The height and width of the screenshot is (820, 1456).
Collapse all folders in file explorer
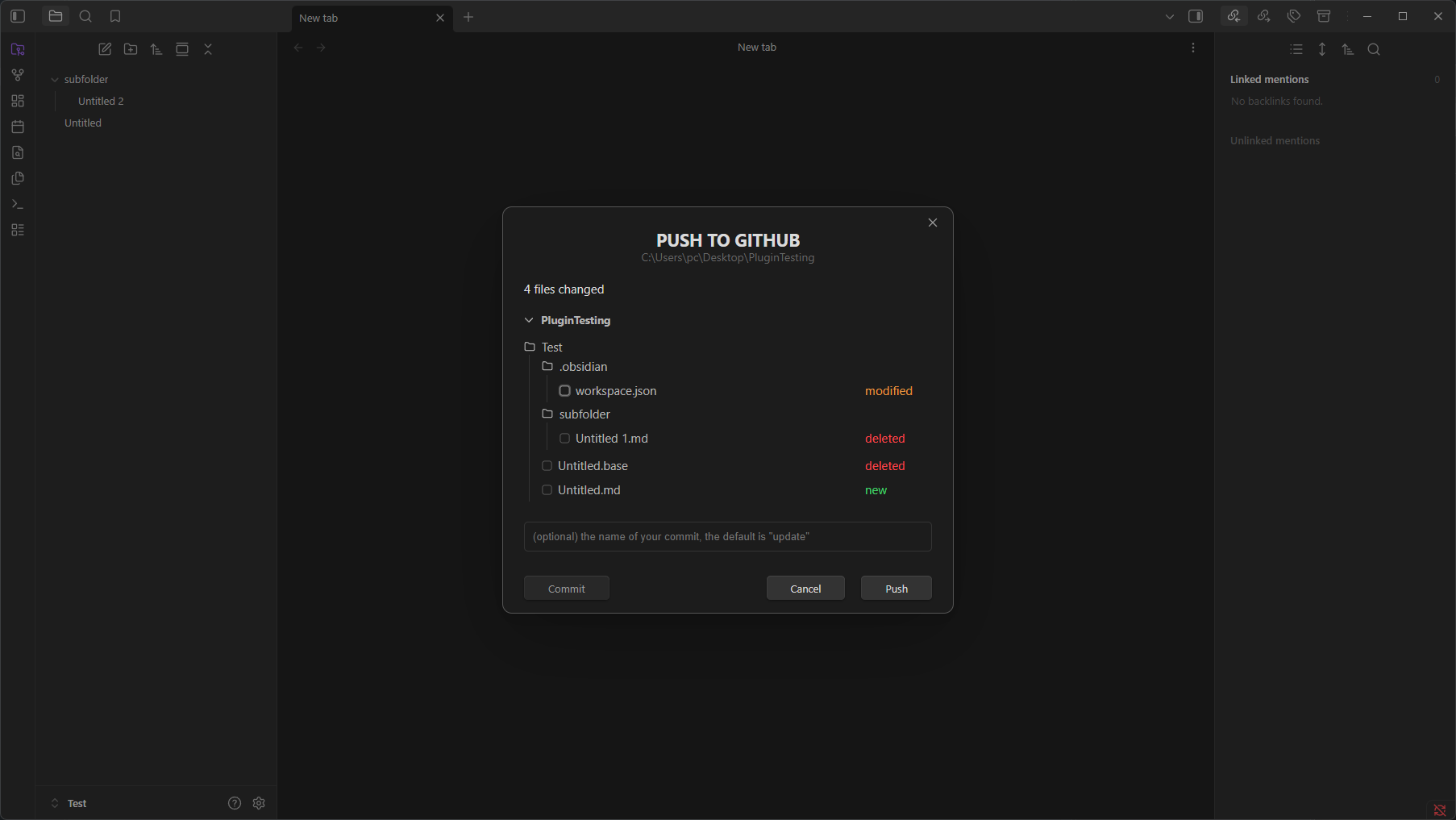208,49
